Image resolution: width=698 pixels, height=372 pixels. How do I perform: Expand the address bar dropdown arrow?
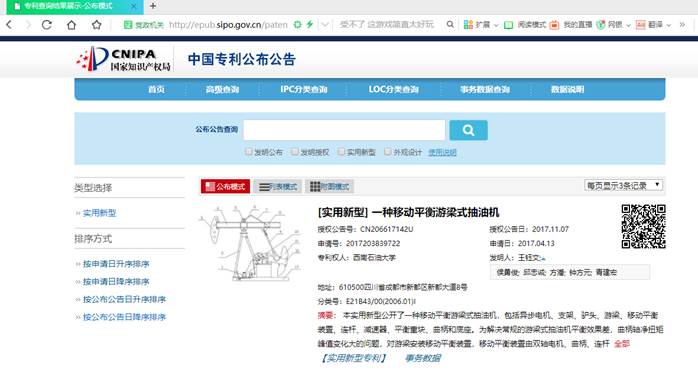click(325, 24)
